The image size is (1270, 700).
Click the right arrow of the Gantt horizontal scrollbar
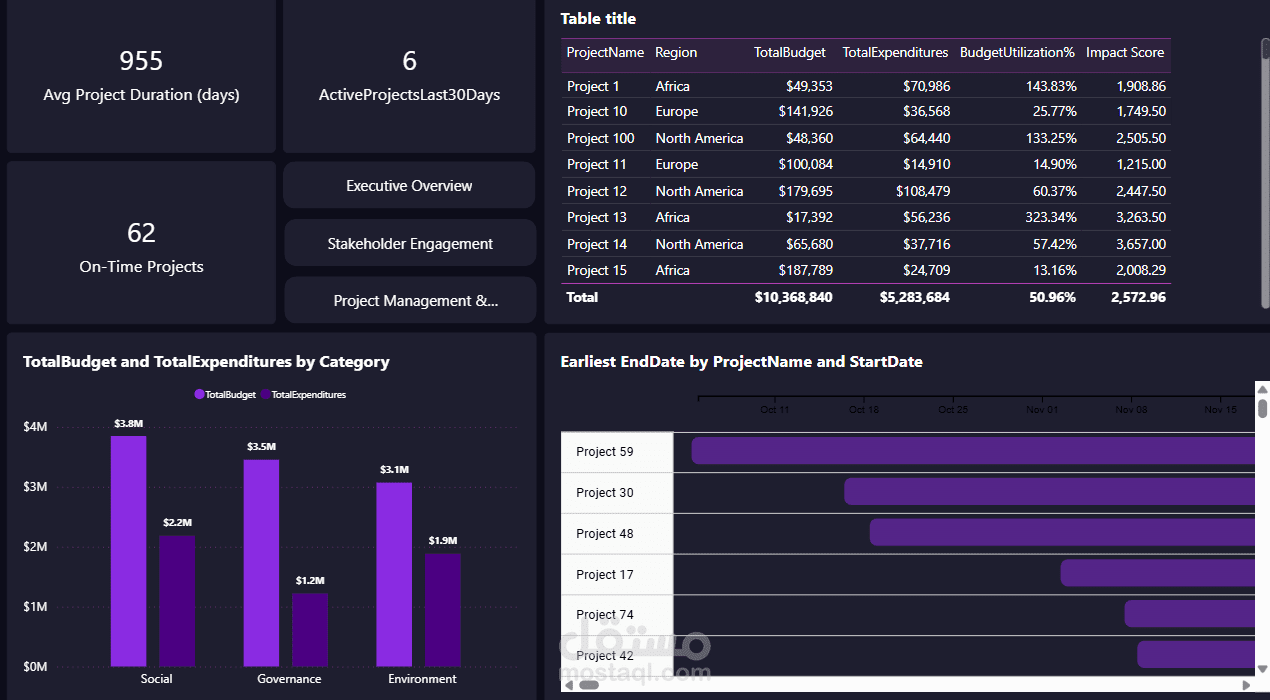click(x=1248, y=686)
